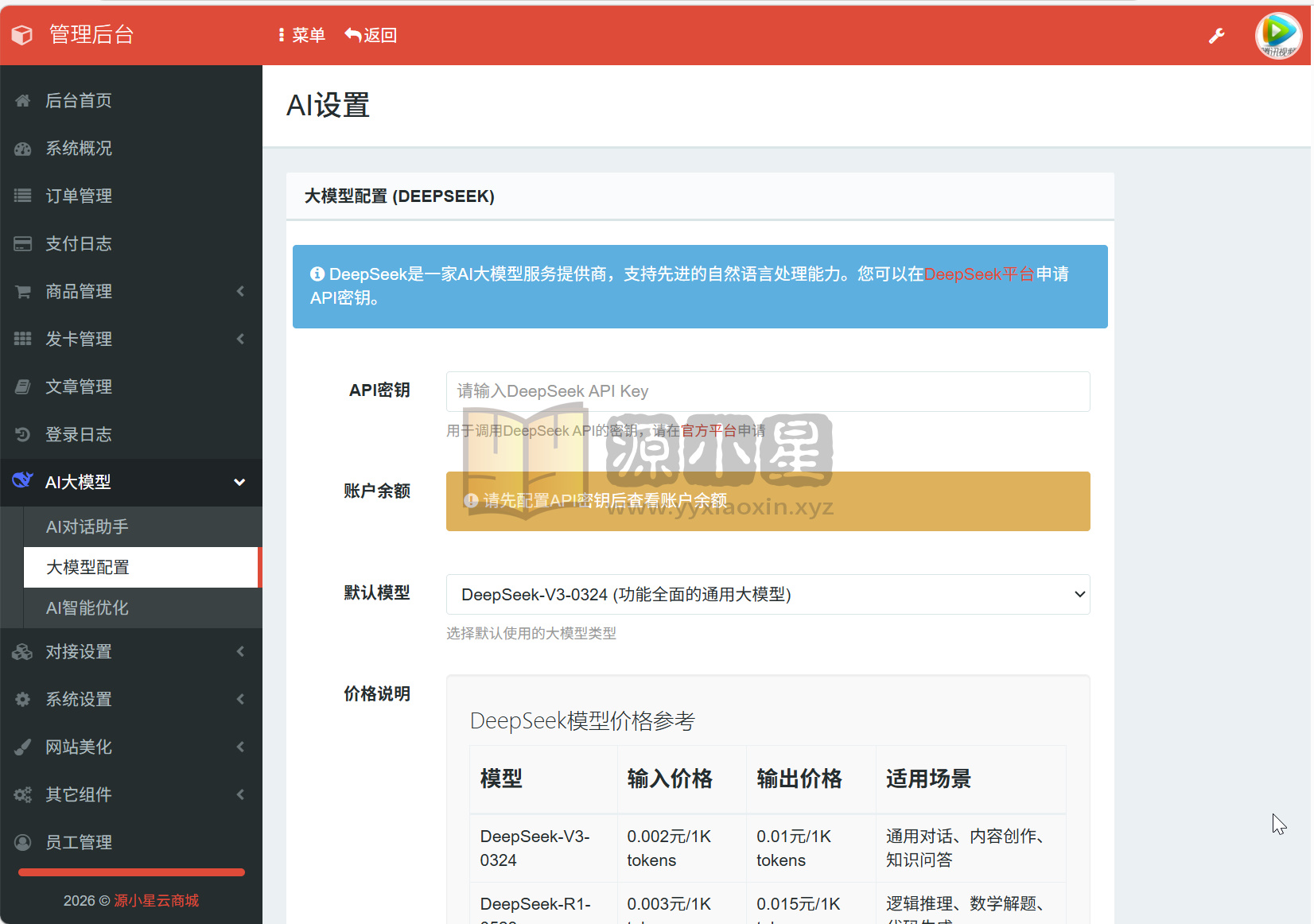Open the 后台首页 home icon

pyautogui.click(x=22, y=100)
